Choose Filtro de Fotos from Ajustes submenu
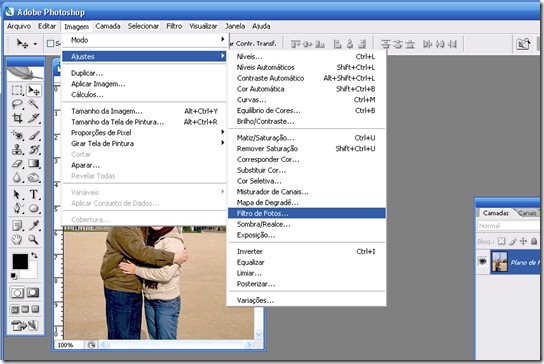Image resolution: width=544 pixels, height=364 pixels. click(x=306, y=213)
